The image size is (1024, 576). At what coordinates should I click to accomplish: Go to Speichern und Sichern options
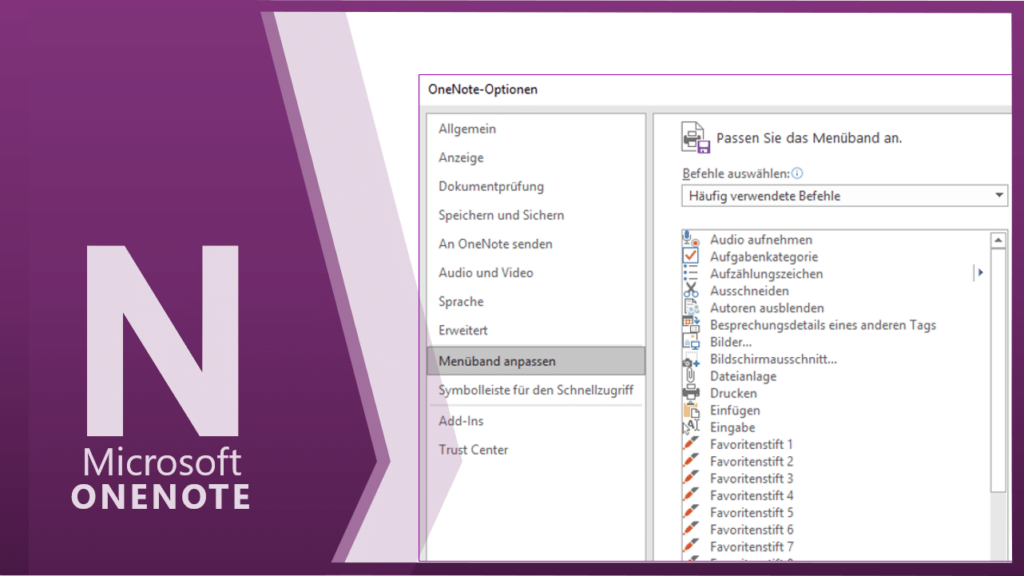(x=501, y=215)
